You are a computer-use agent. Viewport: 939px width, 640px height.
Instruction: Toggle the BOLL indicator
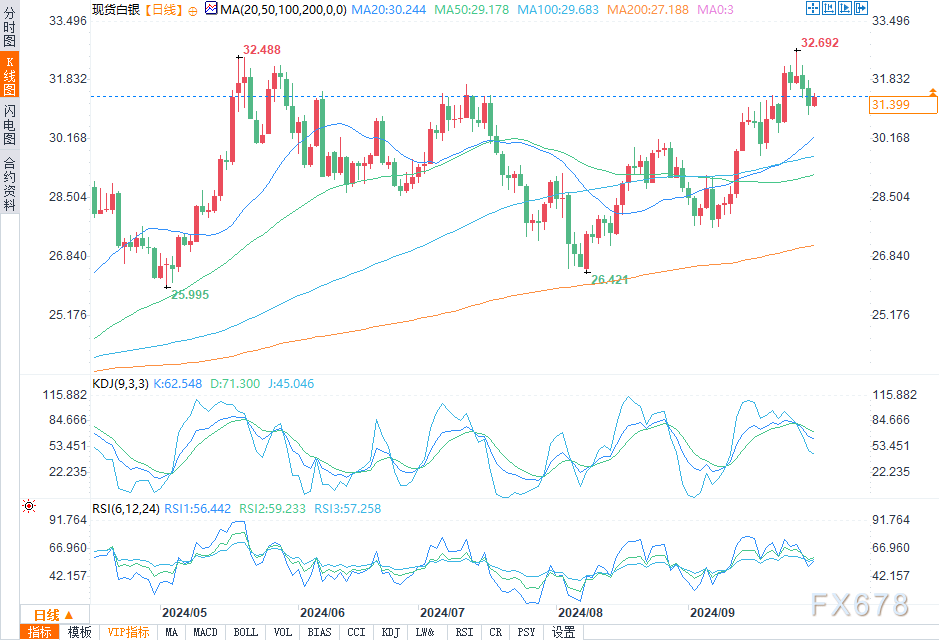coord(245,632)
